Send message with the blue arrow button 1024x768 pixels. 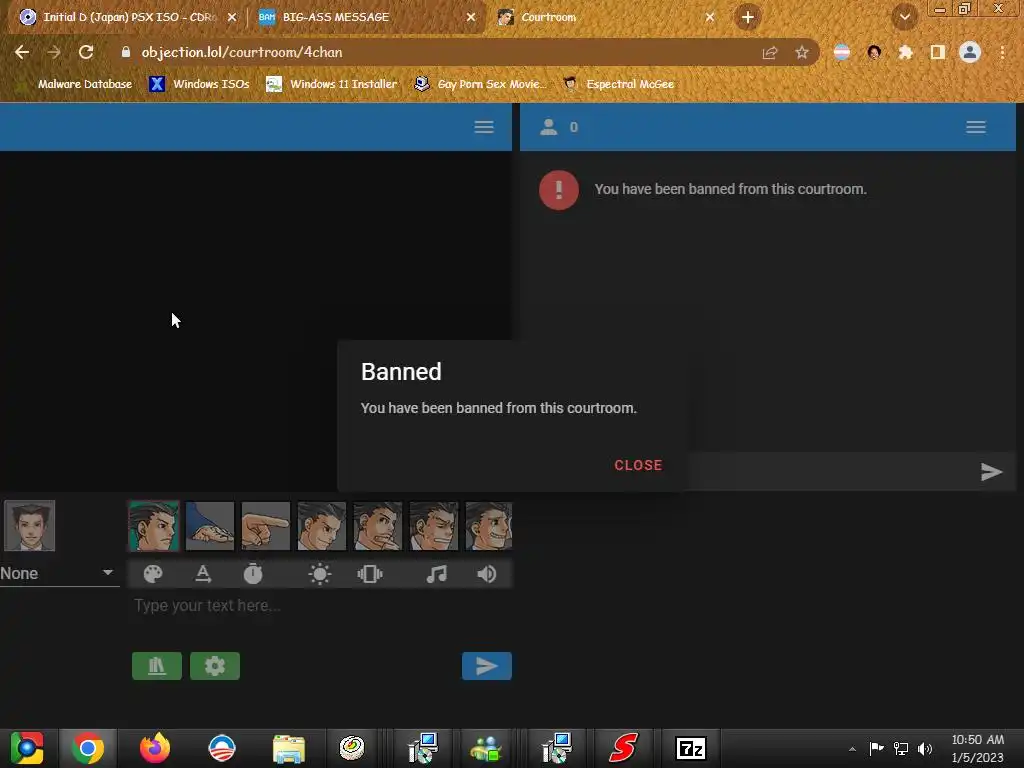[487, 666]
